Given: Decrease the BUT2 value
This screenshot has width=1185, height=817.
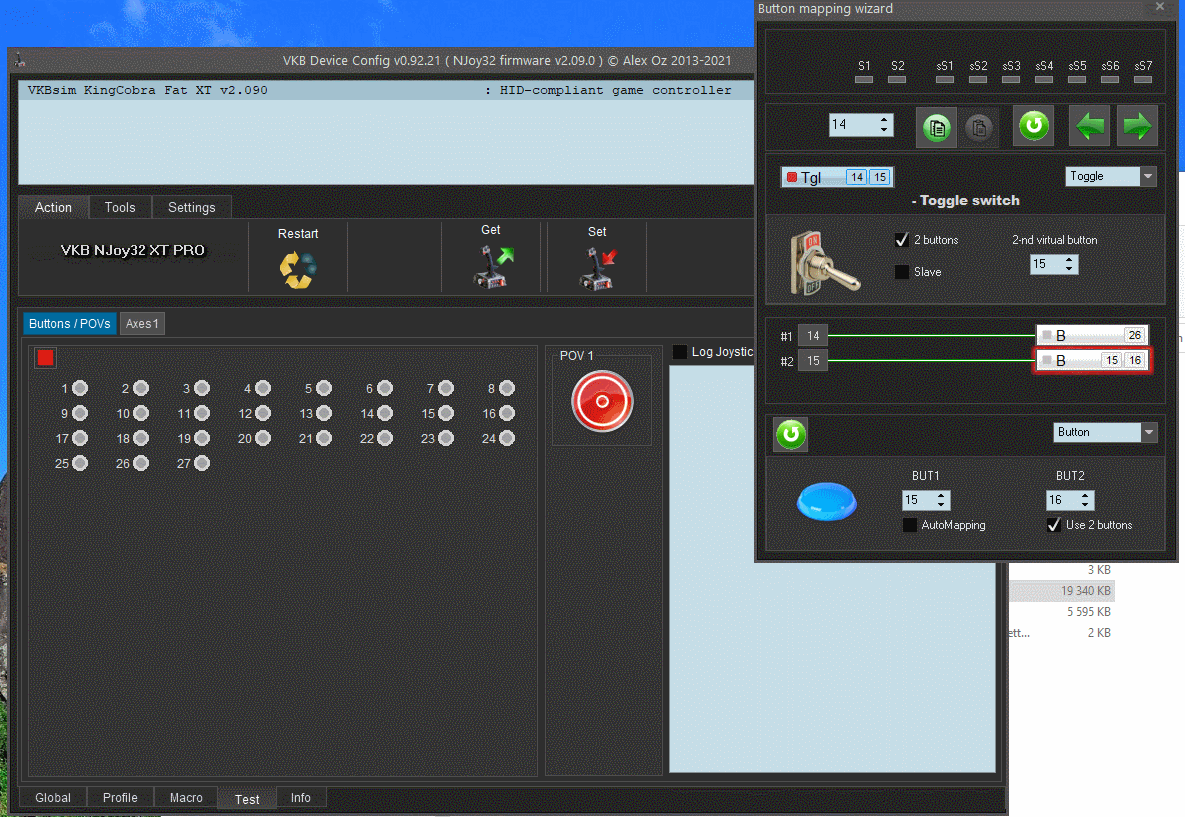Looking at the screenshot, I should click(1085, 505).
